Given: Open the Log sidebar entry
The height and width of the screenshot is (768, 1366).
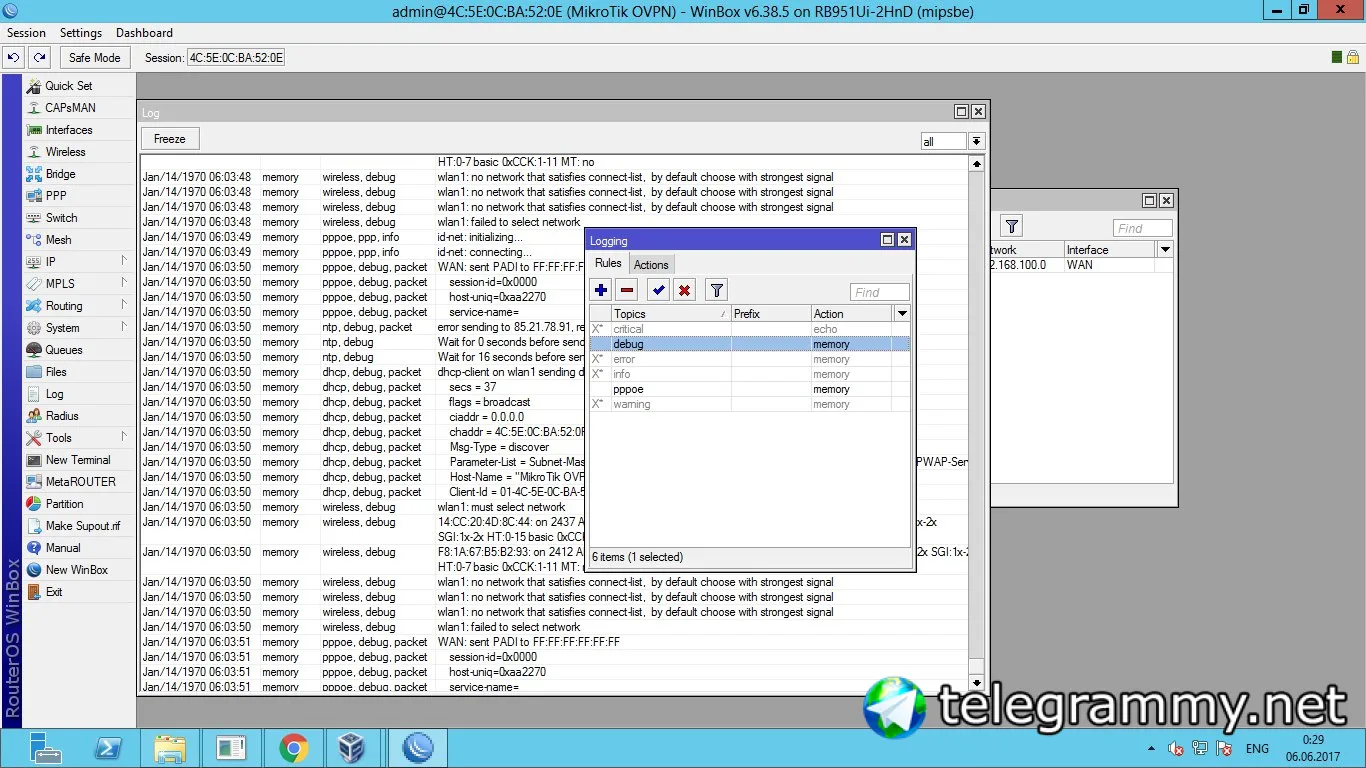Looking at the screenshot, I should 54,394.
